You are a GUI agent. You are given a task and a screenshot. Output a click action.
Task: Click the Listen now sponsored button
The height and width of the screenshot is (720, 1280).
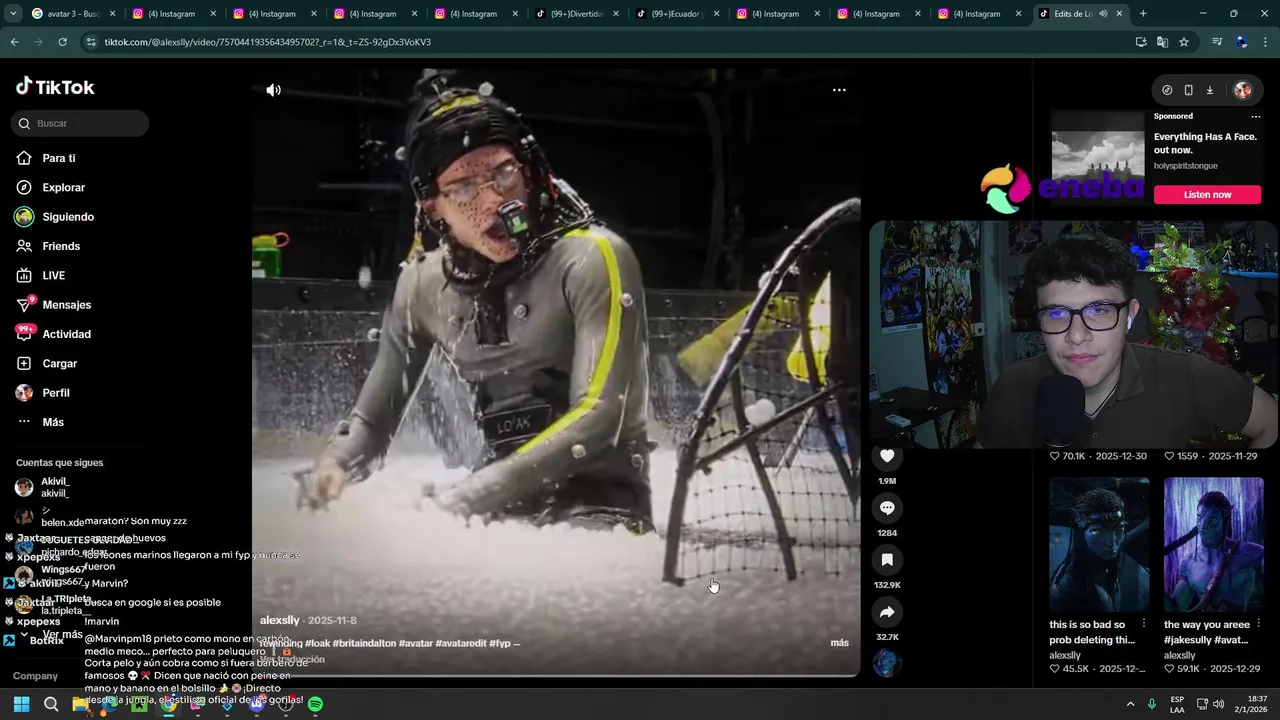[1207, 195]
